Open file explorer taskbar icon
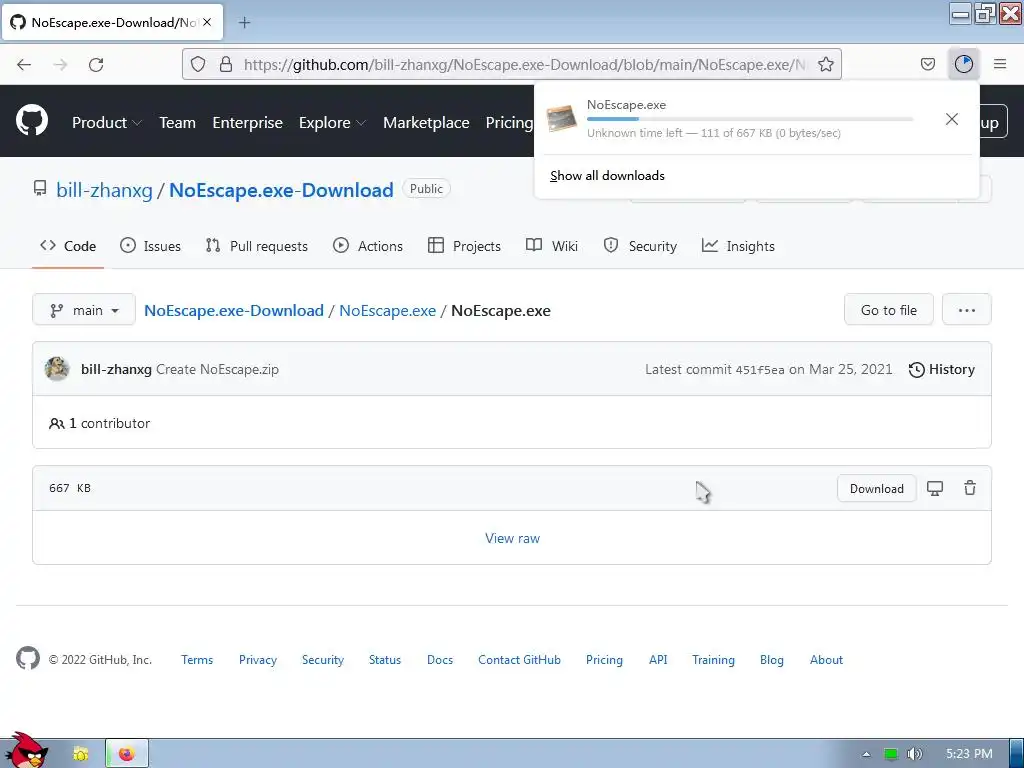This screenshot has height=768, width=1024. pos(81,754)
